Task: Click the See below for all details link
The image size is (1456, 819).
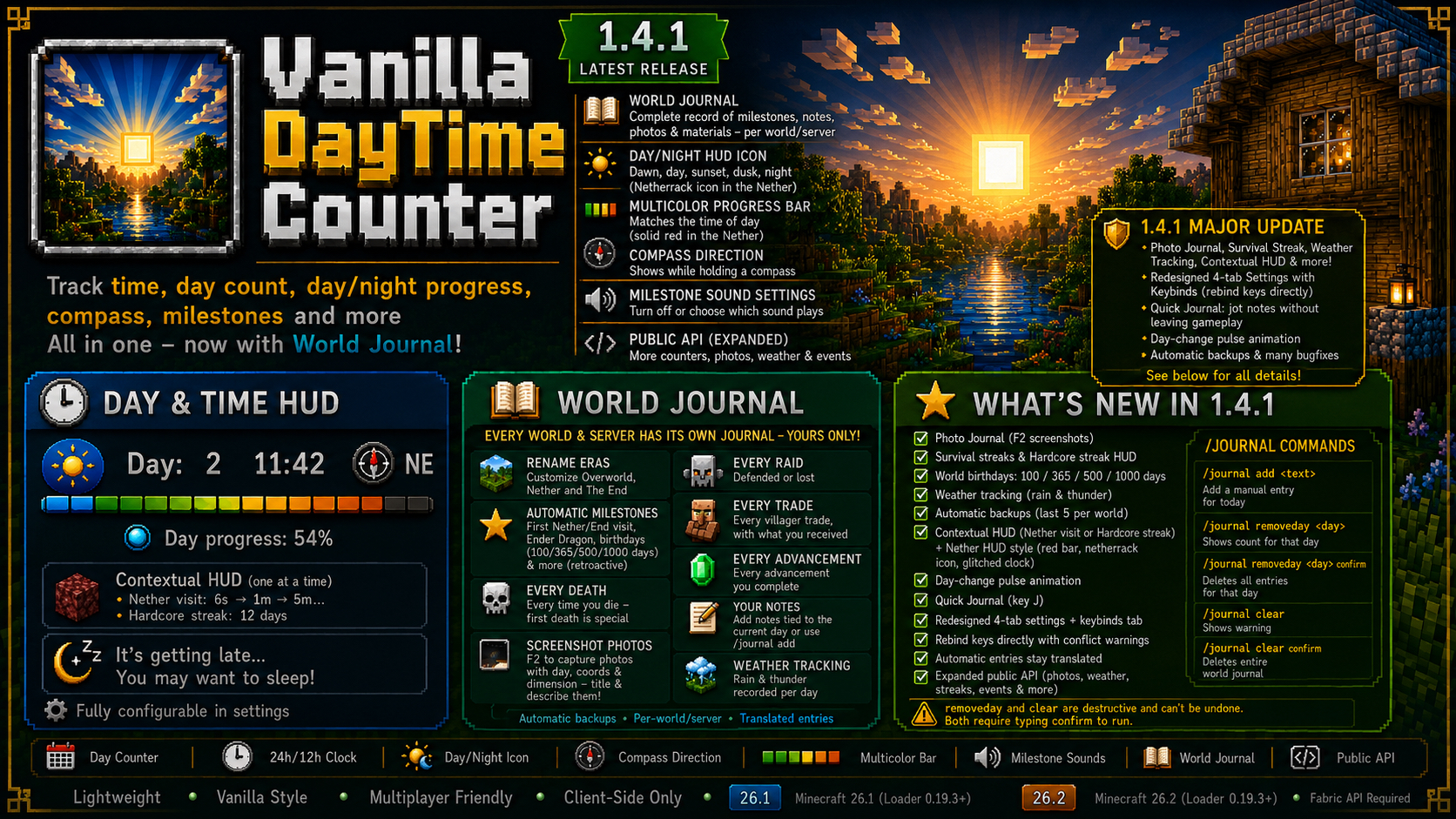Action: [x=1223, y=375]
